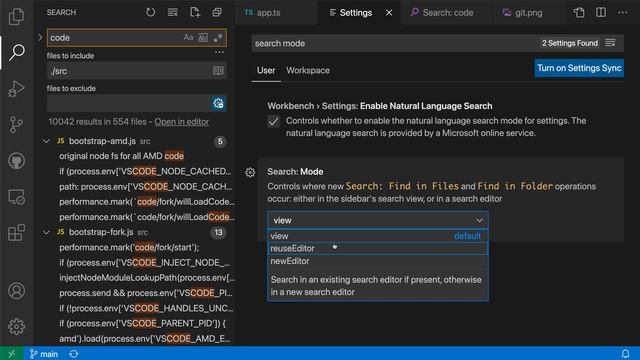640x360 pixels.
Task: Open editor More Actions menu
Action: click(622, 13)
